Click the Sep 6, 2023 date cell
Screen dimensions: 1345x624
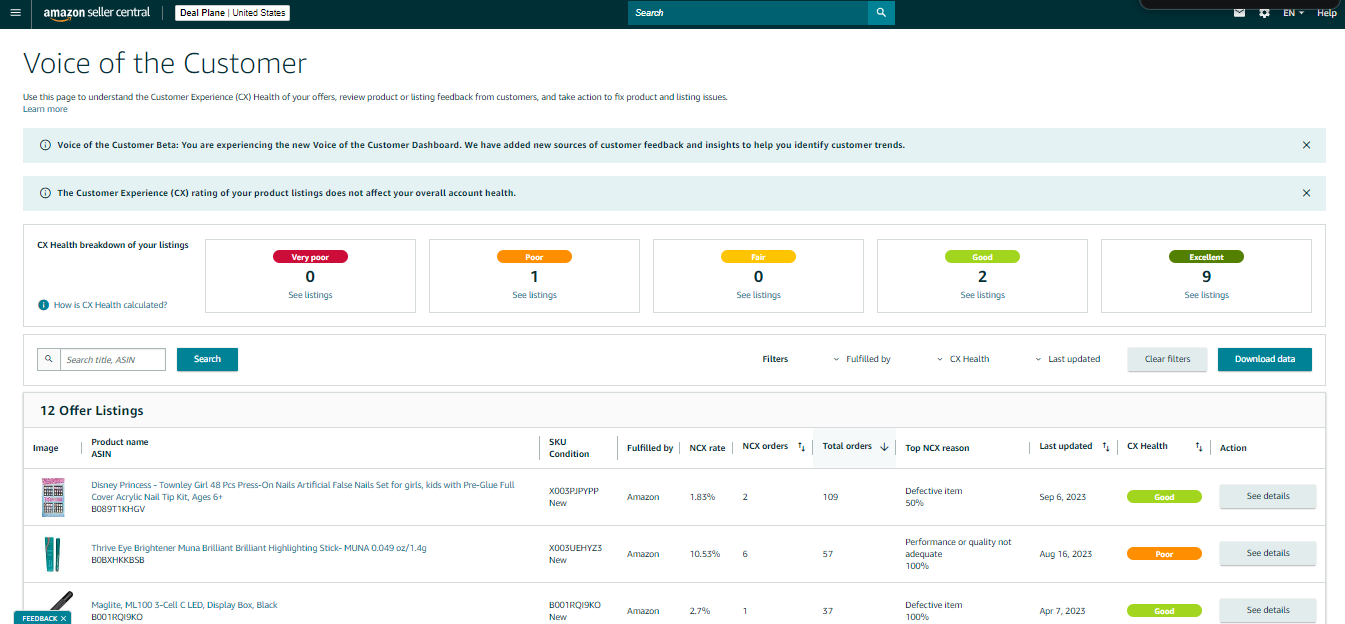pos(1062,497)
